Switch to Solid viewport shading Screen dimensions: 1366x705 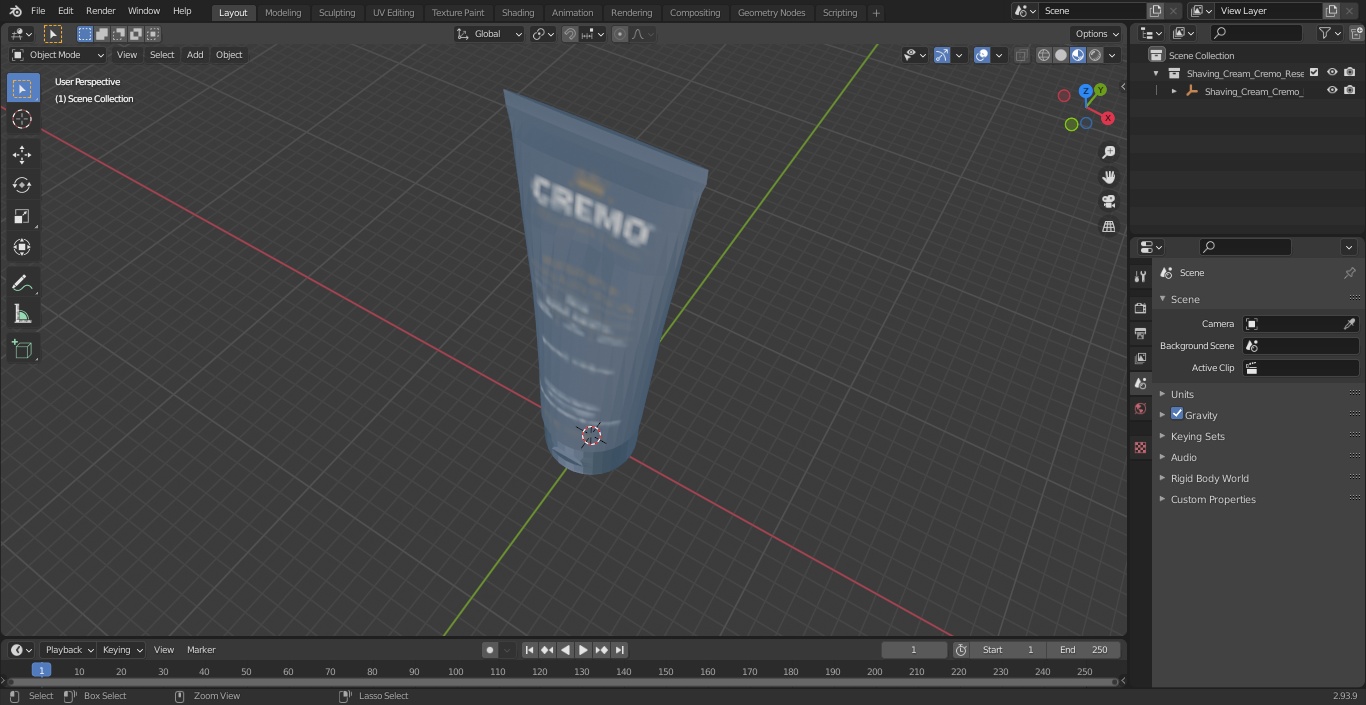point(1061,55)
